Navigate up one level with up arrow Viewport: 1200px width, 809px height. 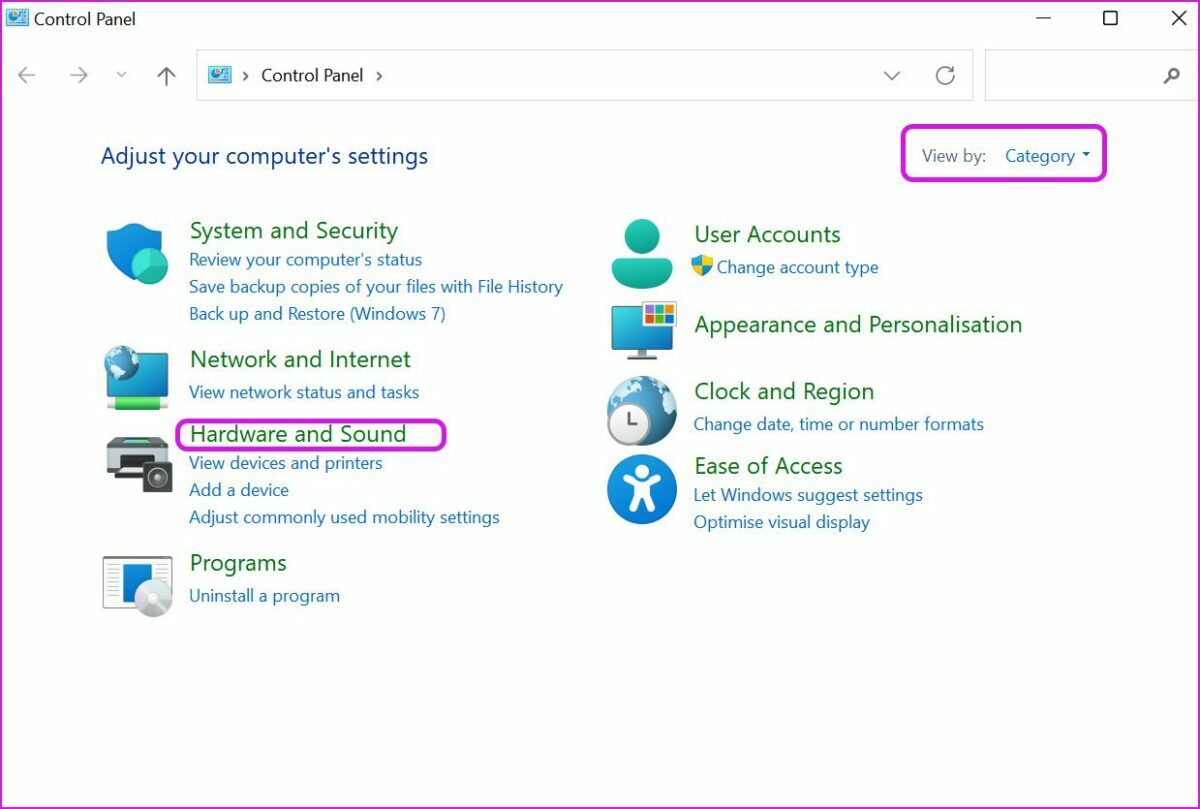tap(167, 76)
